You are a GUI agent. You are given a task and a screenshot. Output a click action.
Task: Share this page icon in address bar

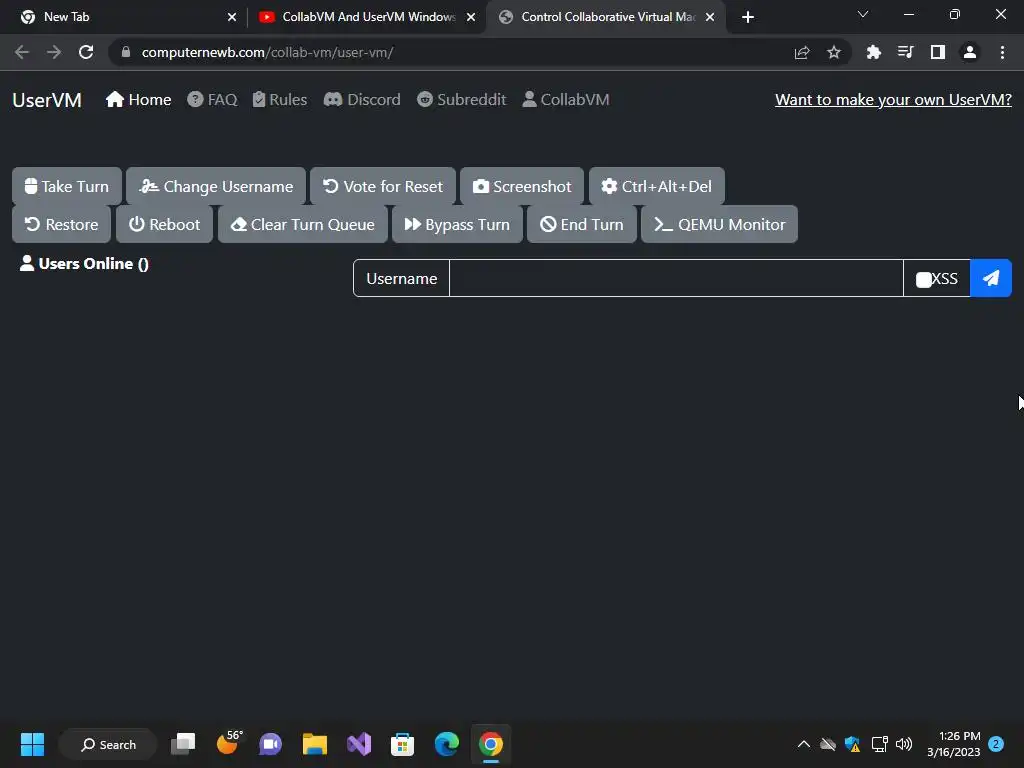point(802,52)
